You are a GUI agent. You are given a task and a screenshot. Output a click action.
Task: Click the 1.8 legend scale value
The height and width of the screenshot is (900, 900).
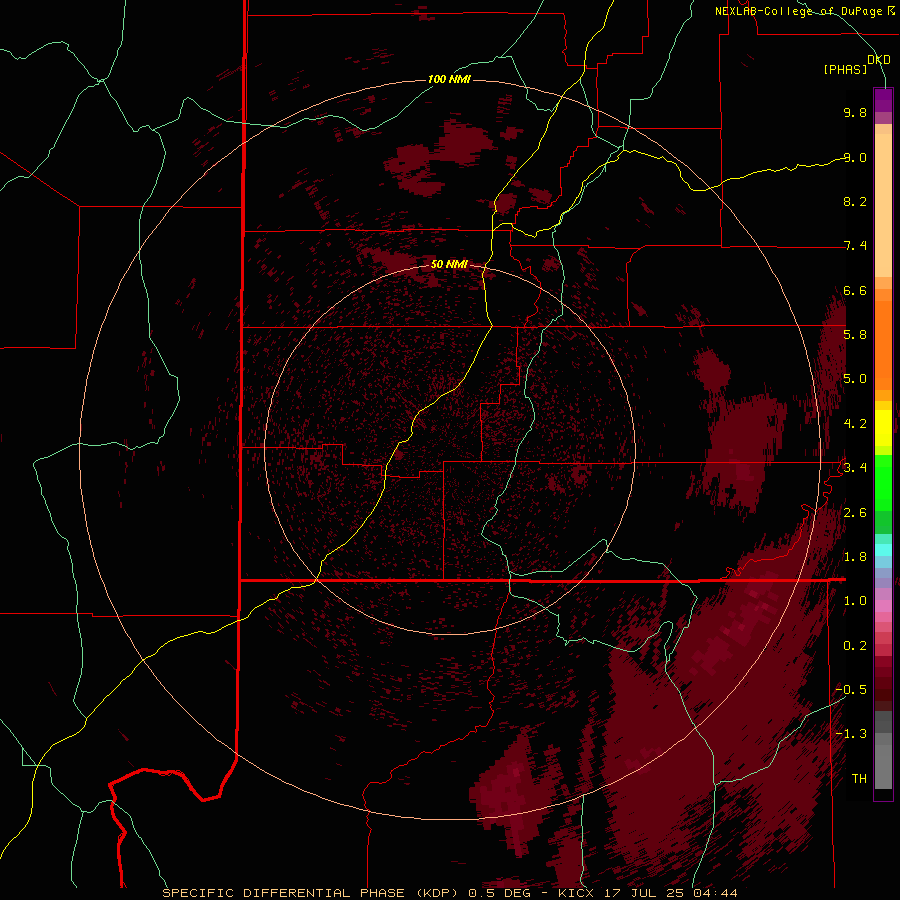tap(855, 557)
